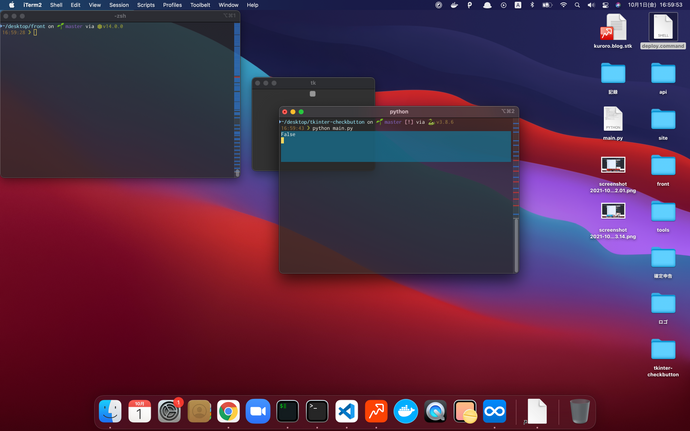Click the 'False' output in the python terminal
This screenshot has height=431, width=690.
288,134
